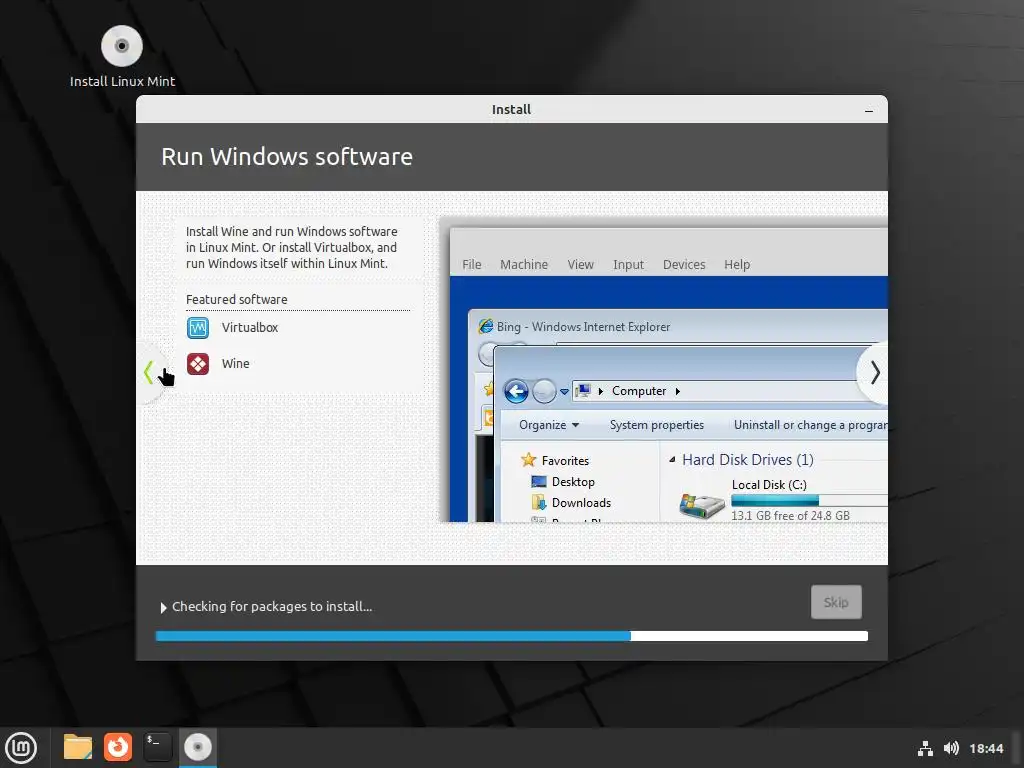Click the Internet Explorer logo icon
This screenshot has height=768, width=1024.
[485, 326]
